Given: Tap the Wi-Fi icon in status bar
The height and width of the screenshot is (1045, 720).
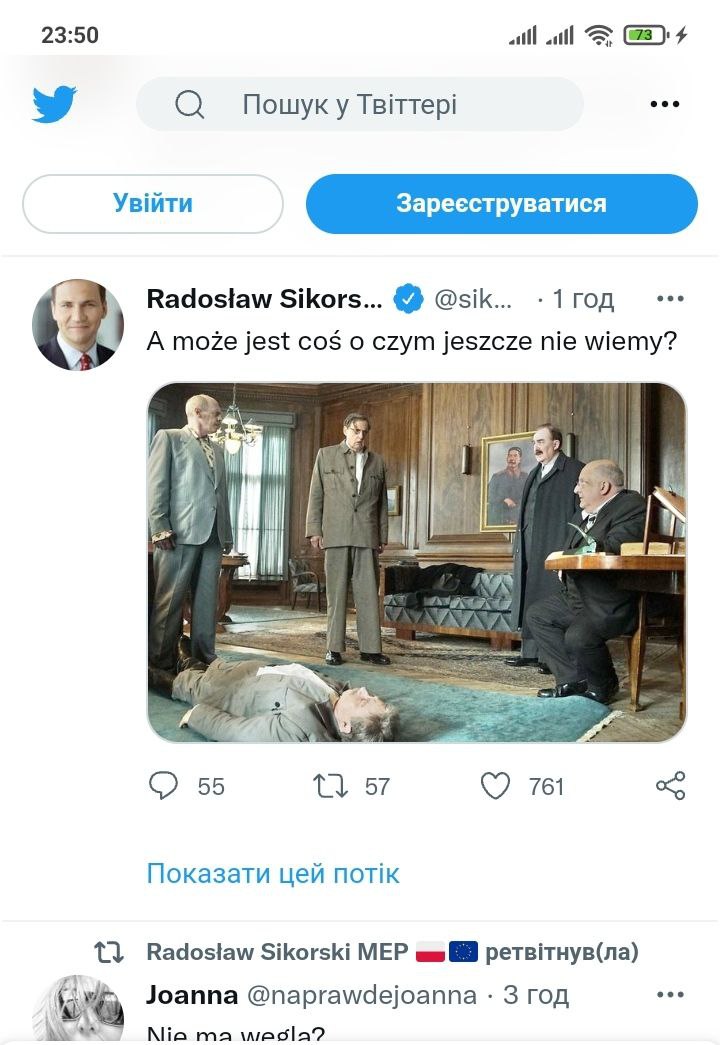Looking at the screenshot, I should (x=599, y=35).
